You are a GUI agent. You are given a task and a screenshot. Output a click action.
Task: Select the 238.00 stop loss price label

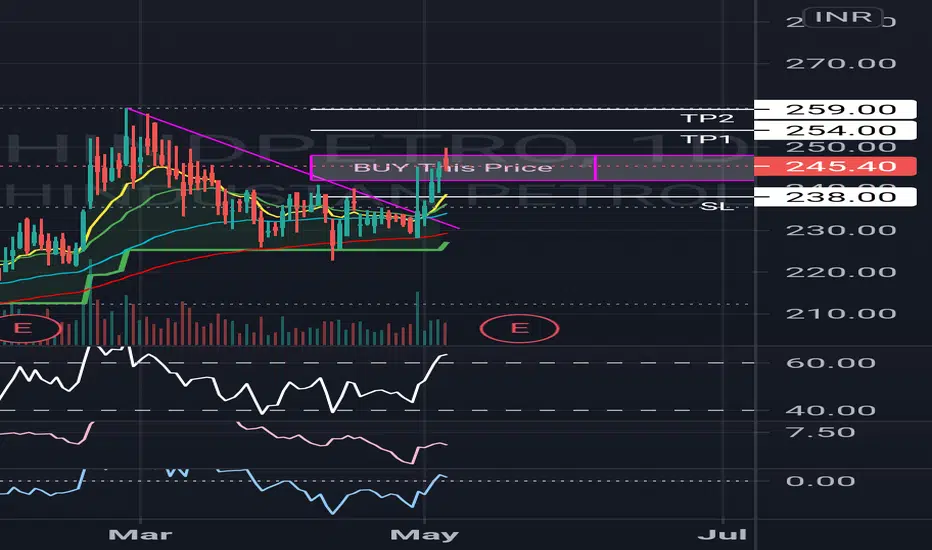(835, 197)
